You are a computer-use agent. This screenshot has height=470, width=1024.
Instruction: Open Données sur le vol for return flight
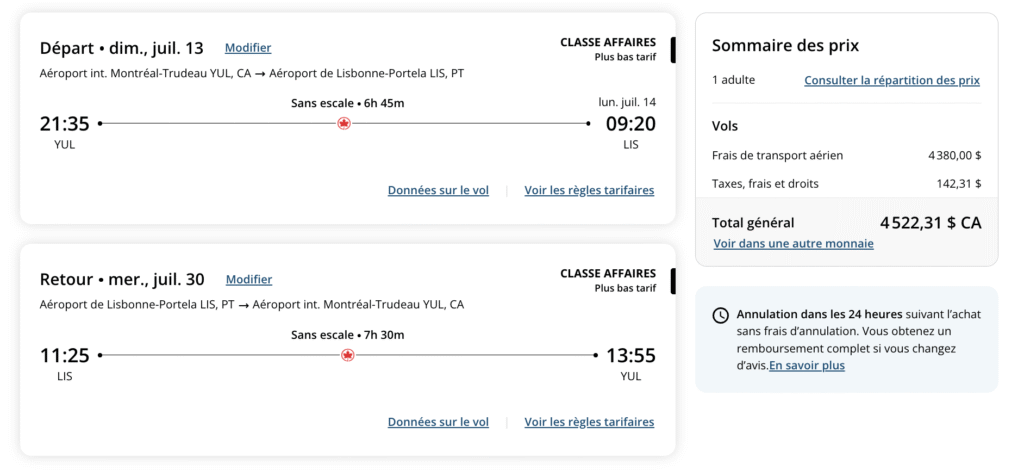point(438,422)
